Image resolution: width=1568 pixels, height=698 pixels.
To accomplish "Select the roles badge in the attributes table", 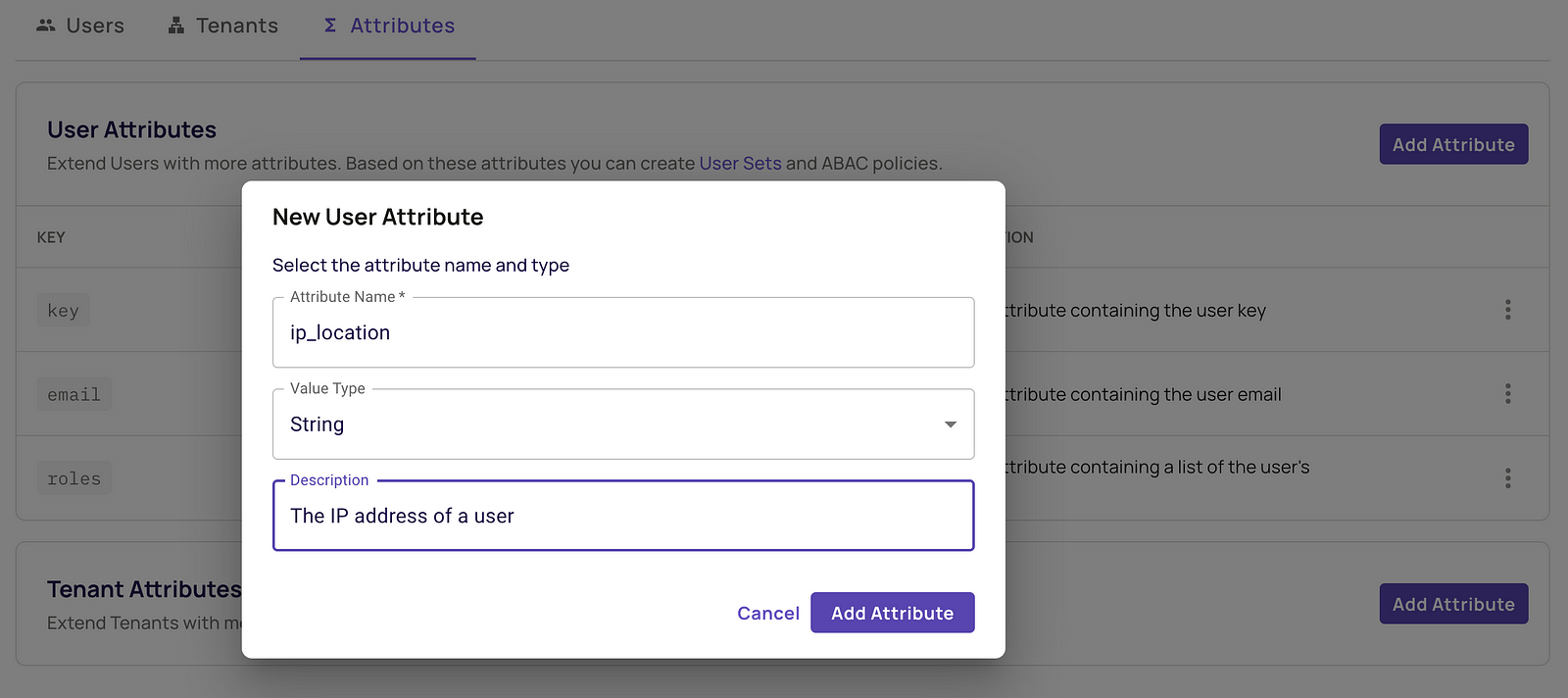I will (73, 477).
